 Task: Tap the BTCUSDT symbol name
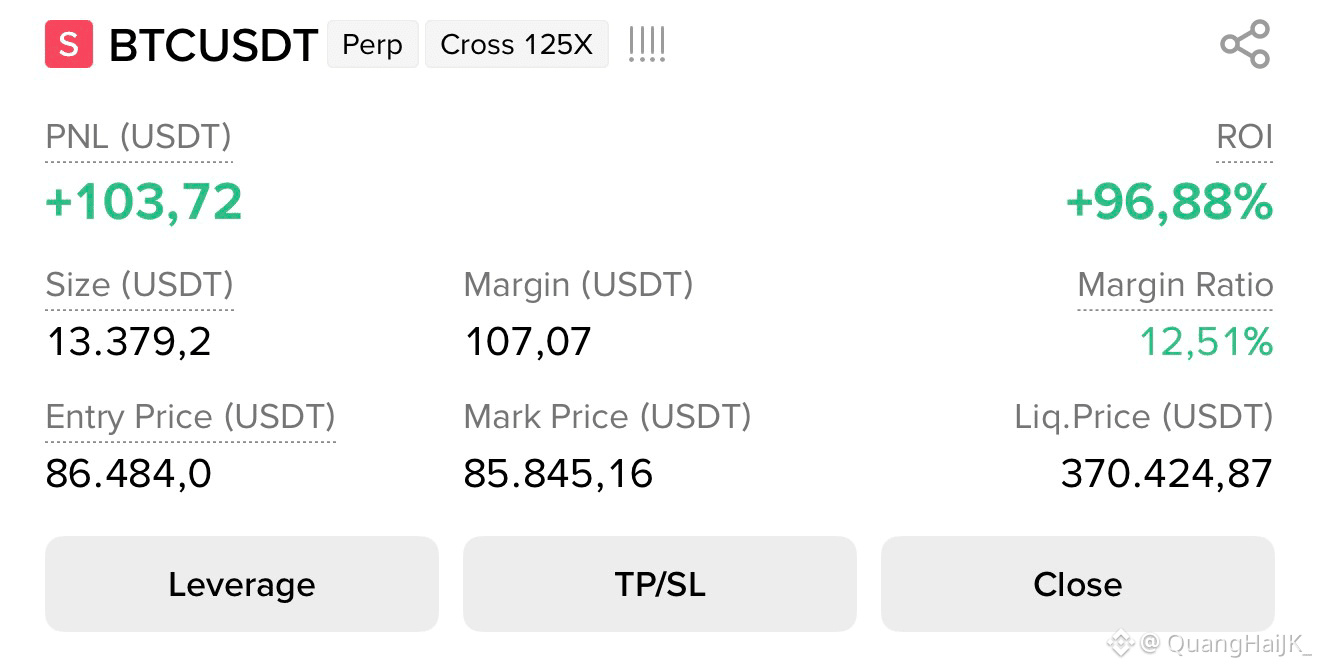point(213,46)
